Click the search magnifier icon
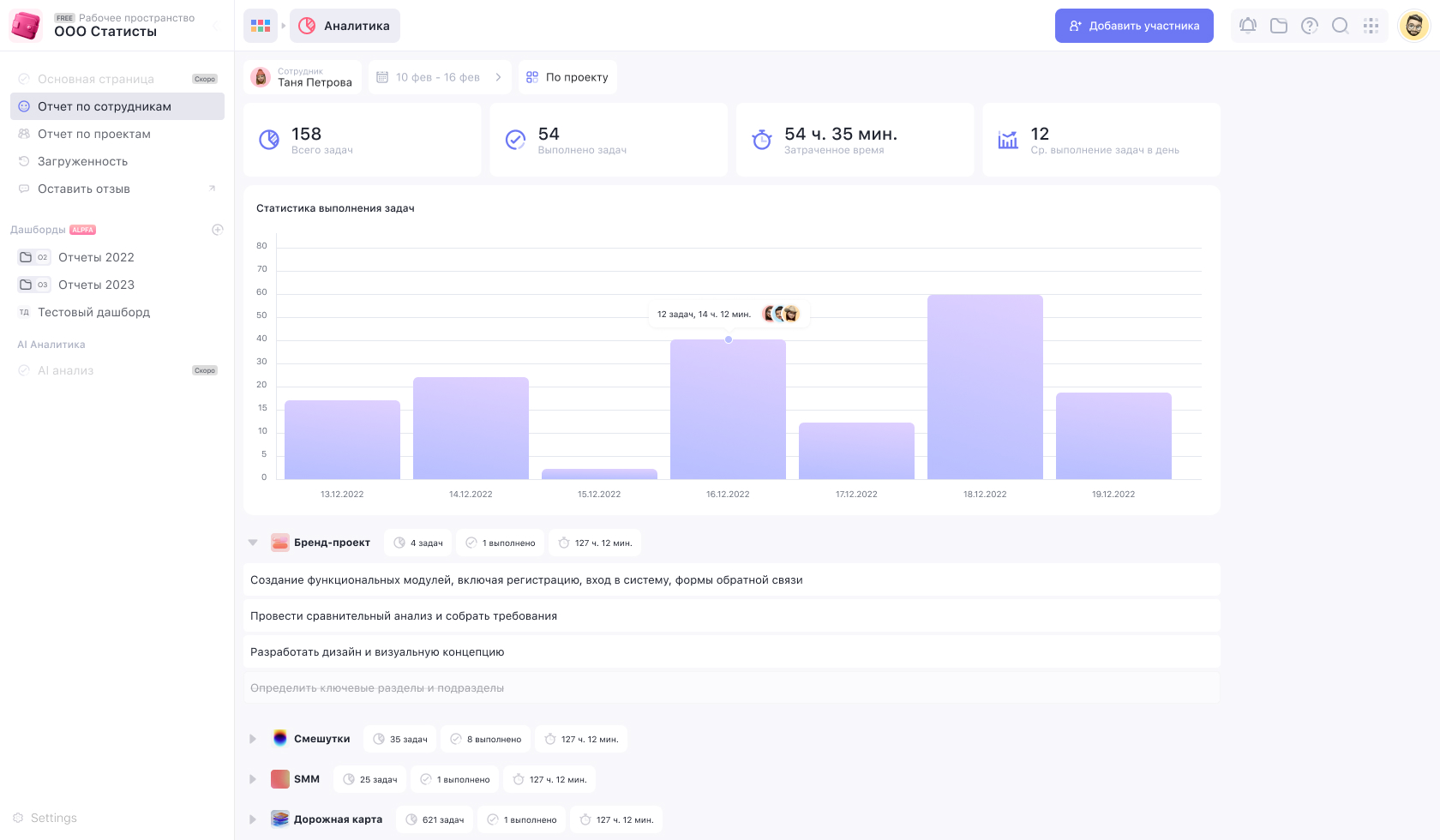 [1341, 26]
